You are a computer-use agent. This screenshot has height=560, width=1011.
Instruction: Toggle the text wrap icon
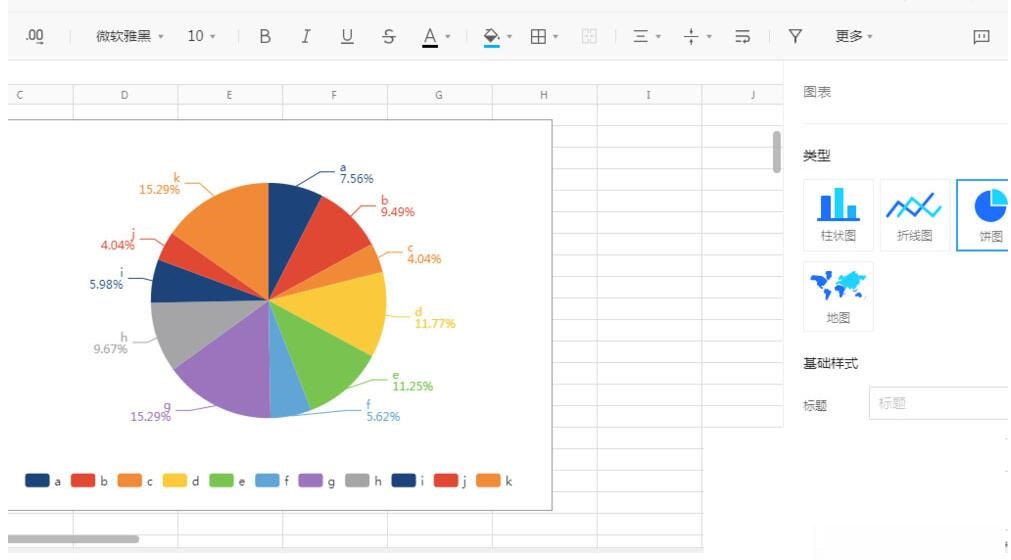coord(743,36)
